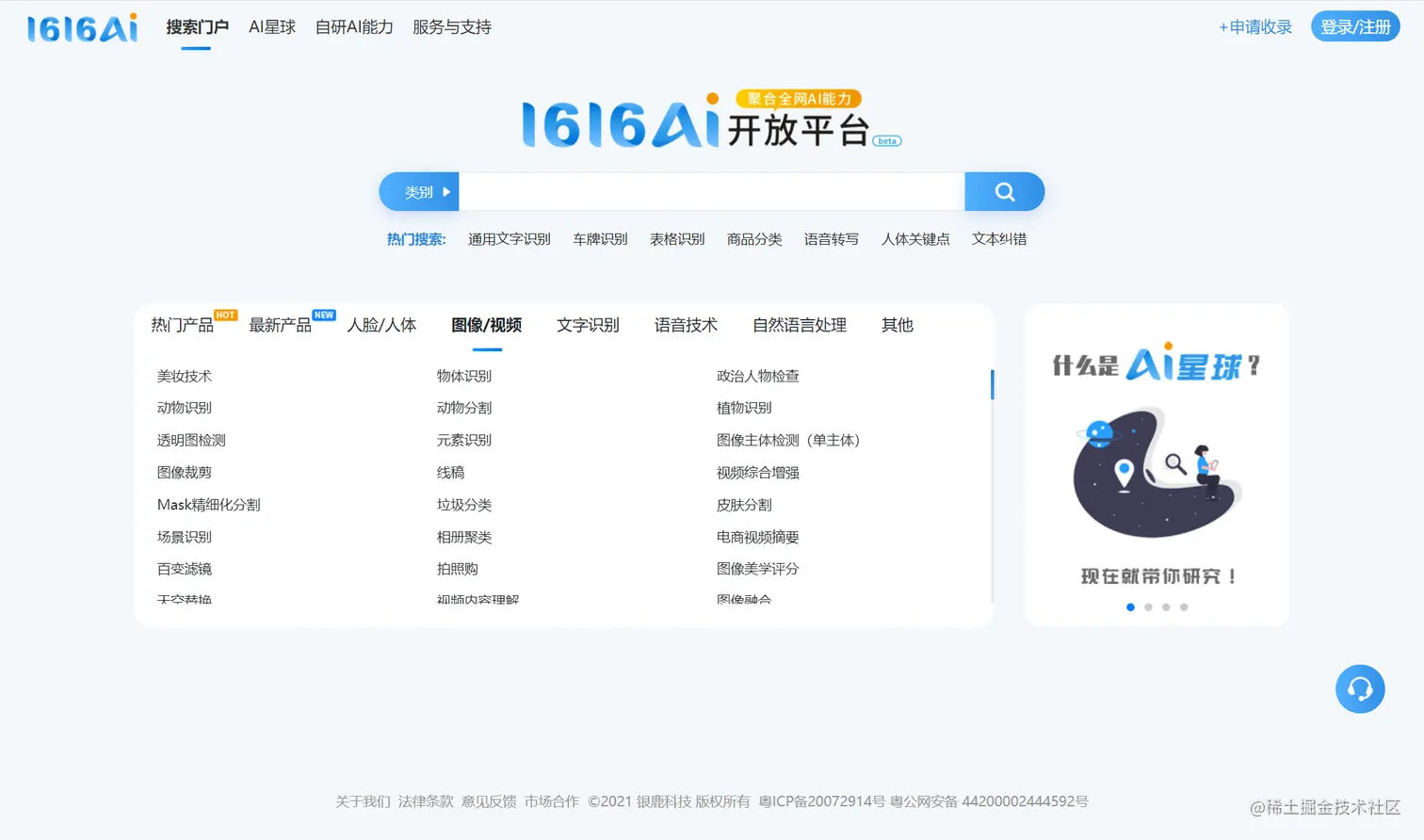Search hot term 通用文字识别
Viewport: 1424px width, 840px height.
point(510,239)
